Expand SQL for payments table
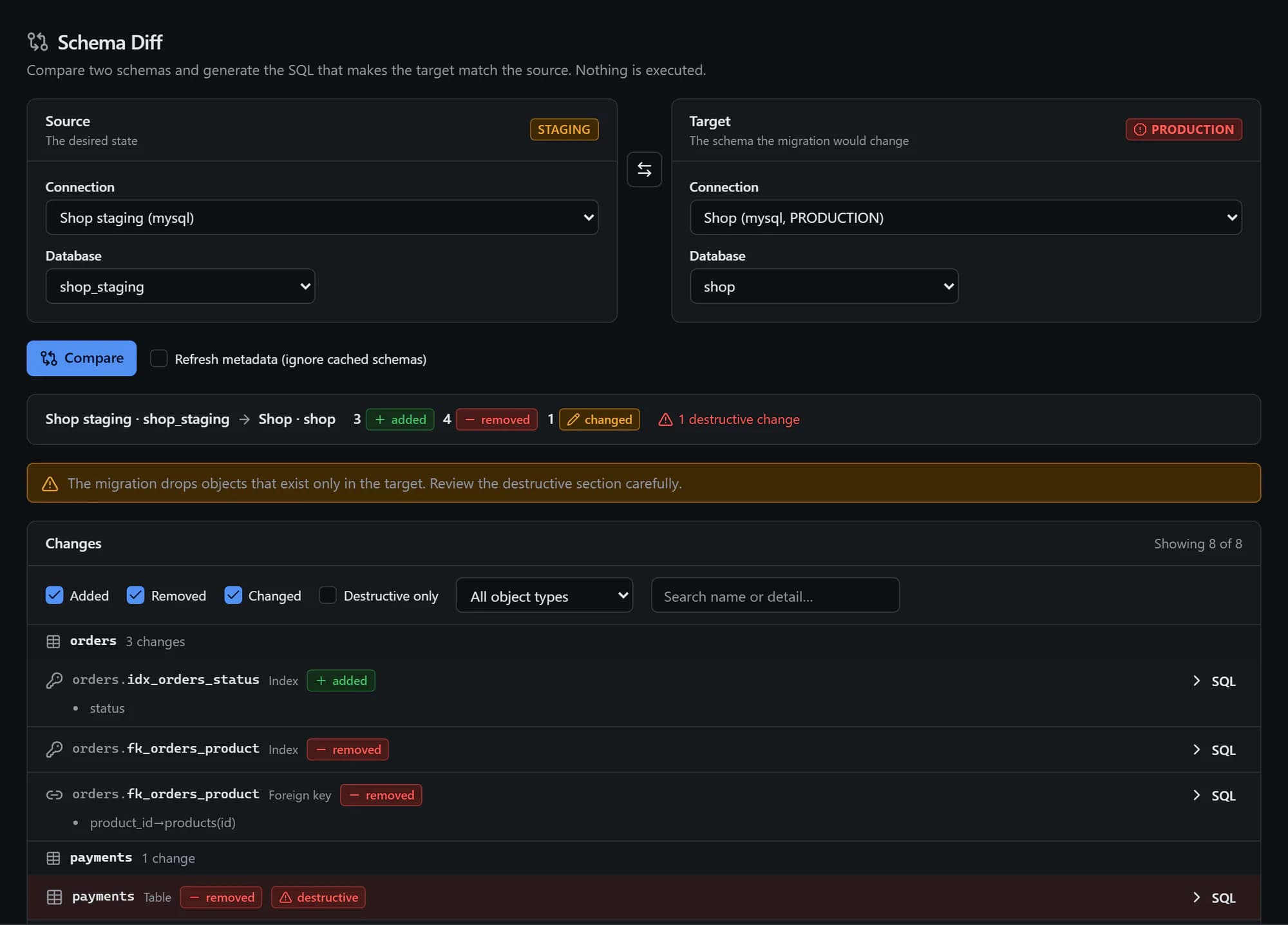This screenshot has height=925, width=1288. point(1214,898)
